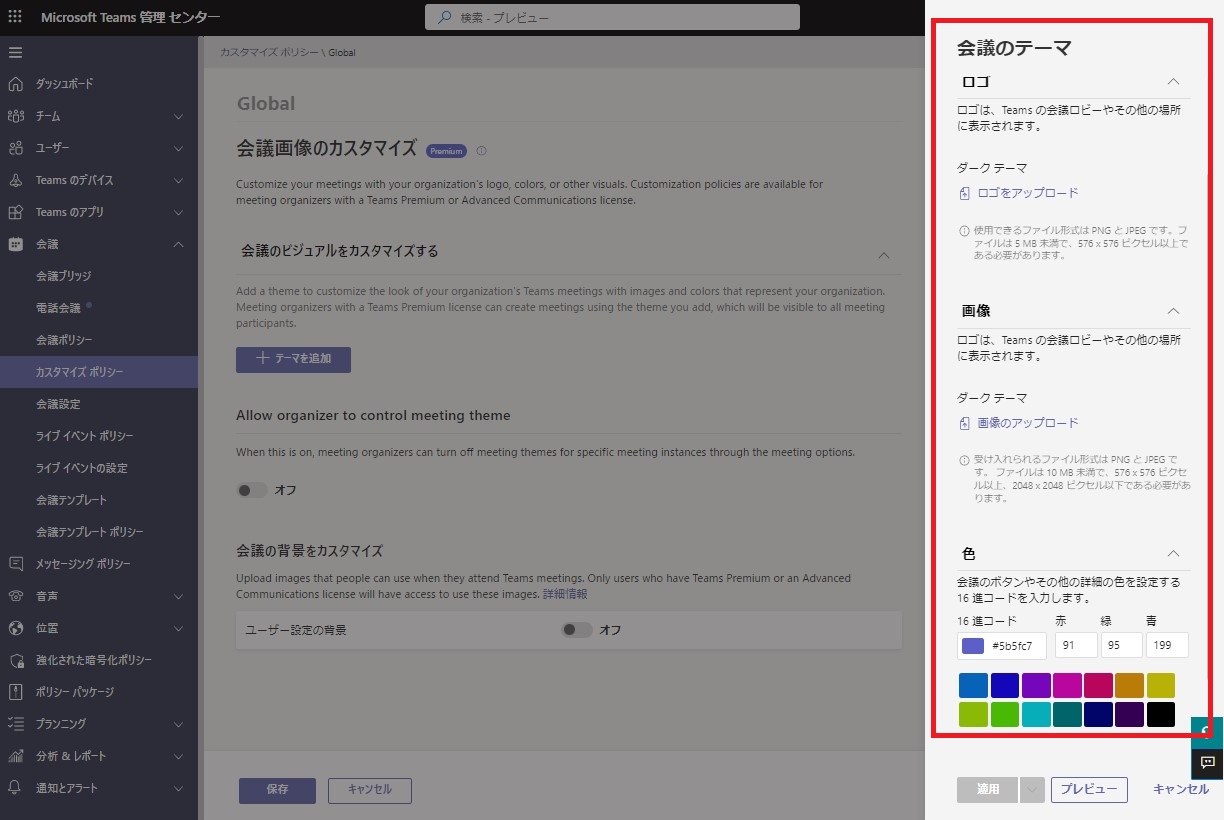1224x820 pixels.
Task: Click the info icon beside Premium badge
Action: coord(481,151)
